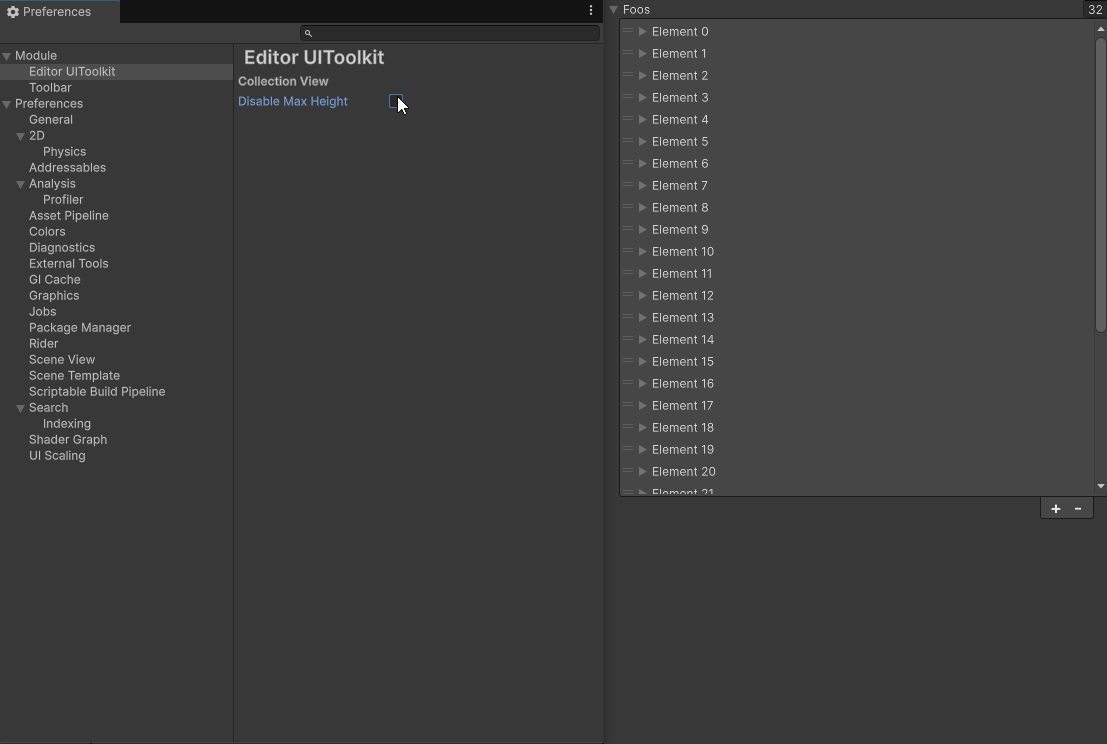The height and width of the screenshot is (744, 1107).
Task: Click the scroll down arrow in Foos list
Action: (x=1100, y=486)
